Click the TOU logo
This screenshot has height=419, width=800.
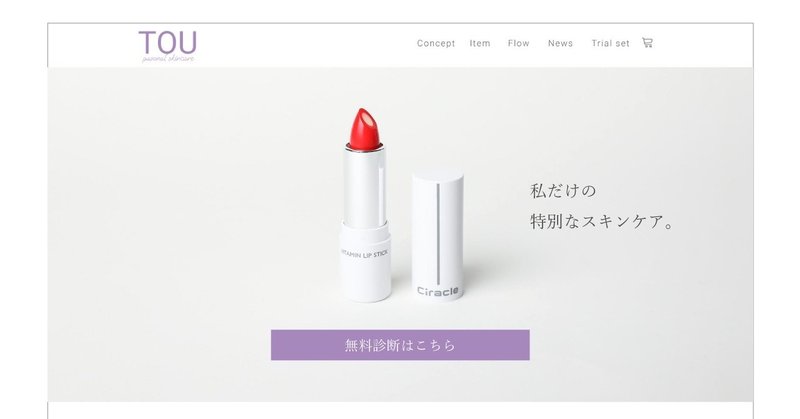pos(167,43)
